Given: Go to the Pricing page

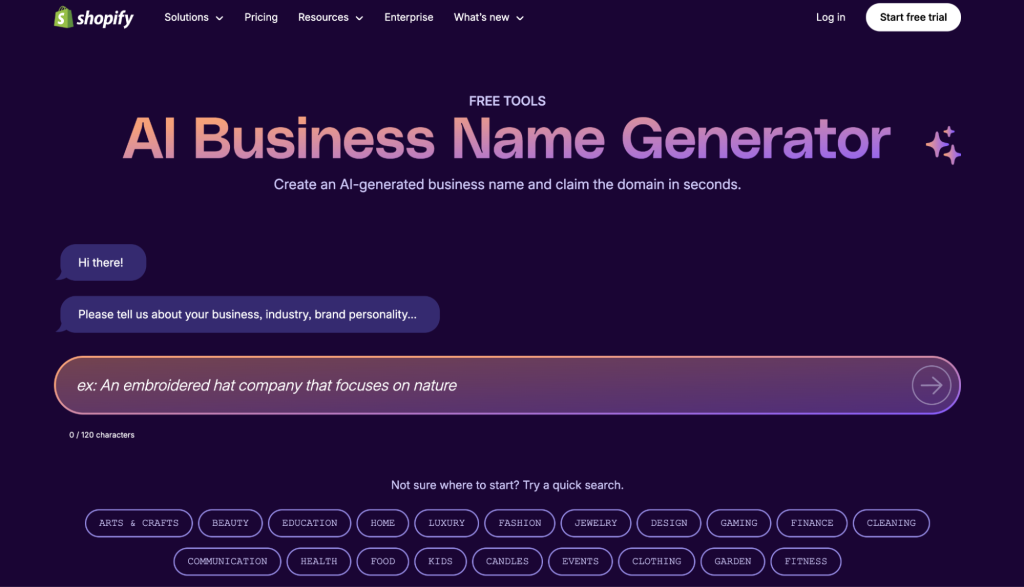Looking at the screenshot, I should point(261,18).
